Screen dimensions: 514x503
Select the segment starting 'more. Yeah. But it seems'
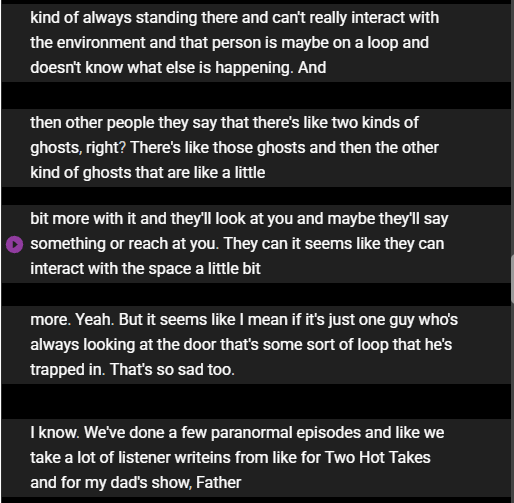pyautogui.click(x=256, y=345)
